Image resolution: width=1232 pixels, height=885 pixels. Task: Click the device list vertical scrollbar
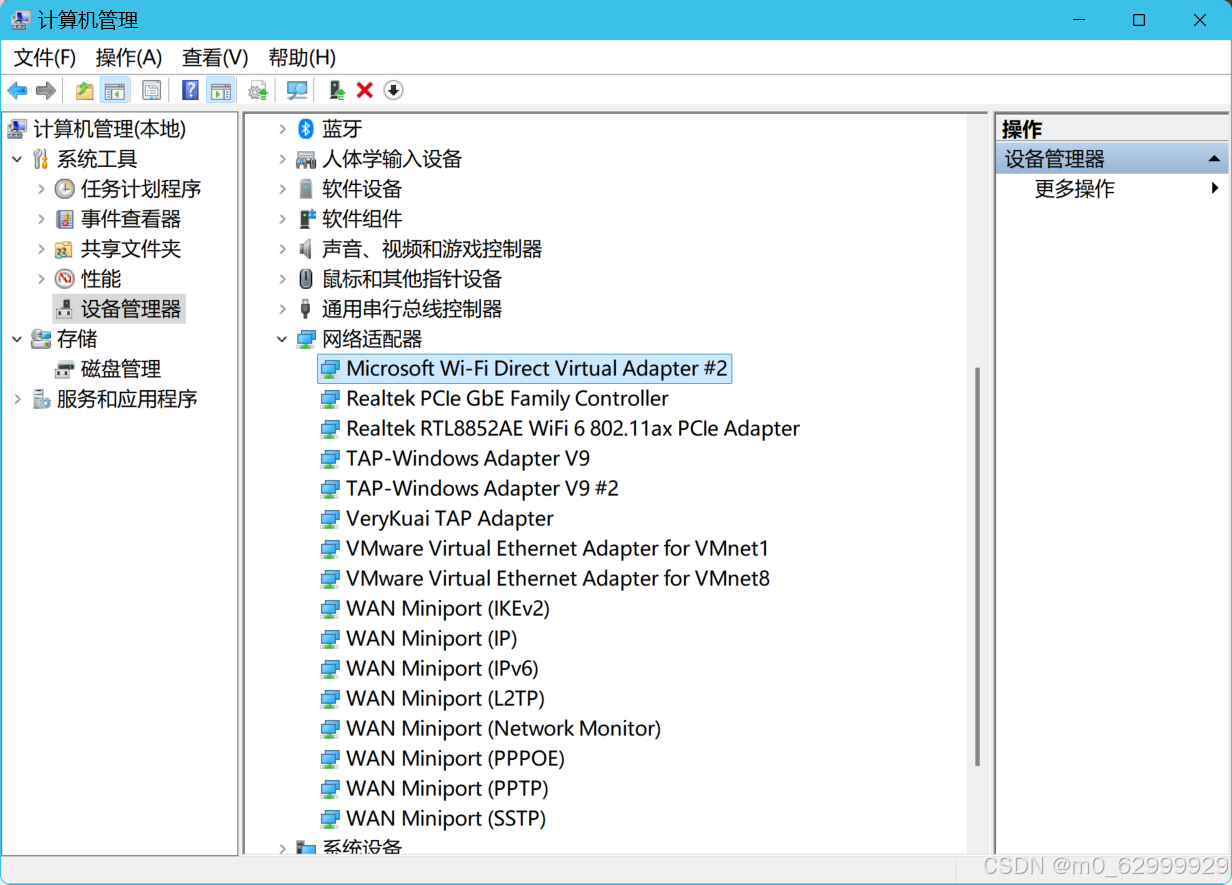point(977,567)
